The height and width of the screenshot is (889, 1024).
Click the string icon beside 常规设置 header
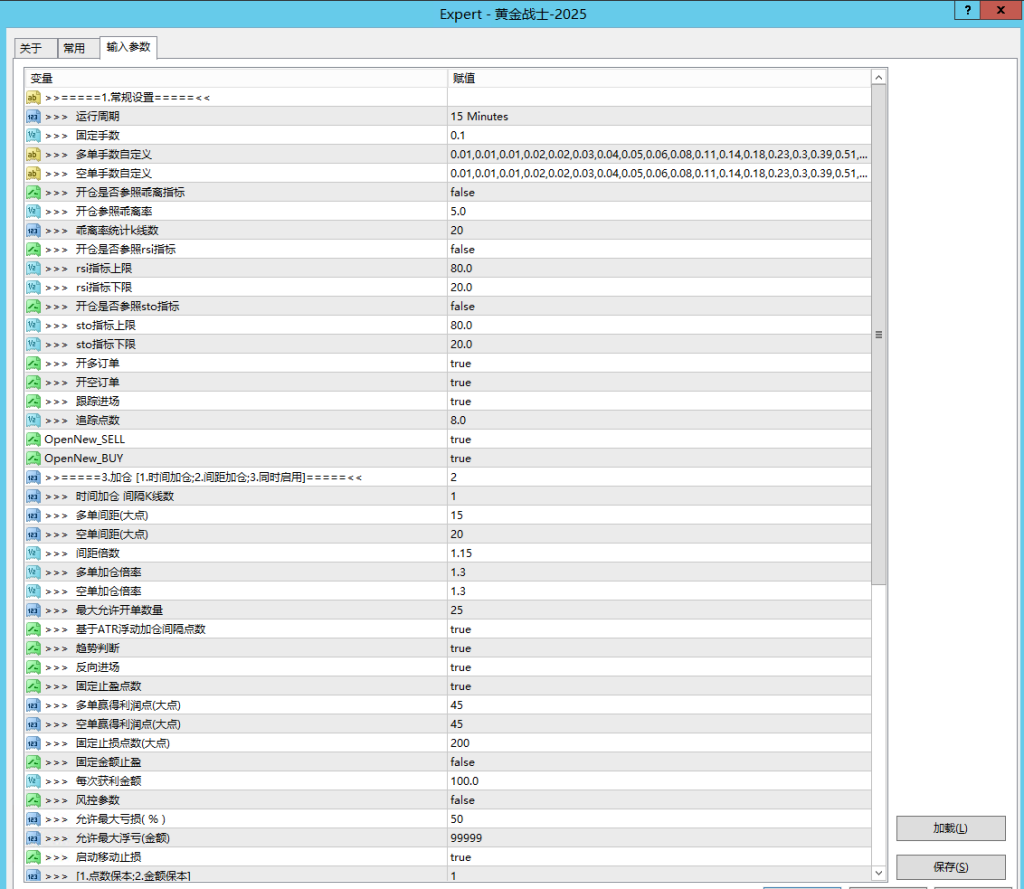31,97
